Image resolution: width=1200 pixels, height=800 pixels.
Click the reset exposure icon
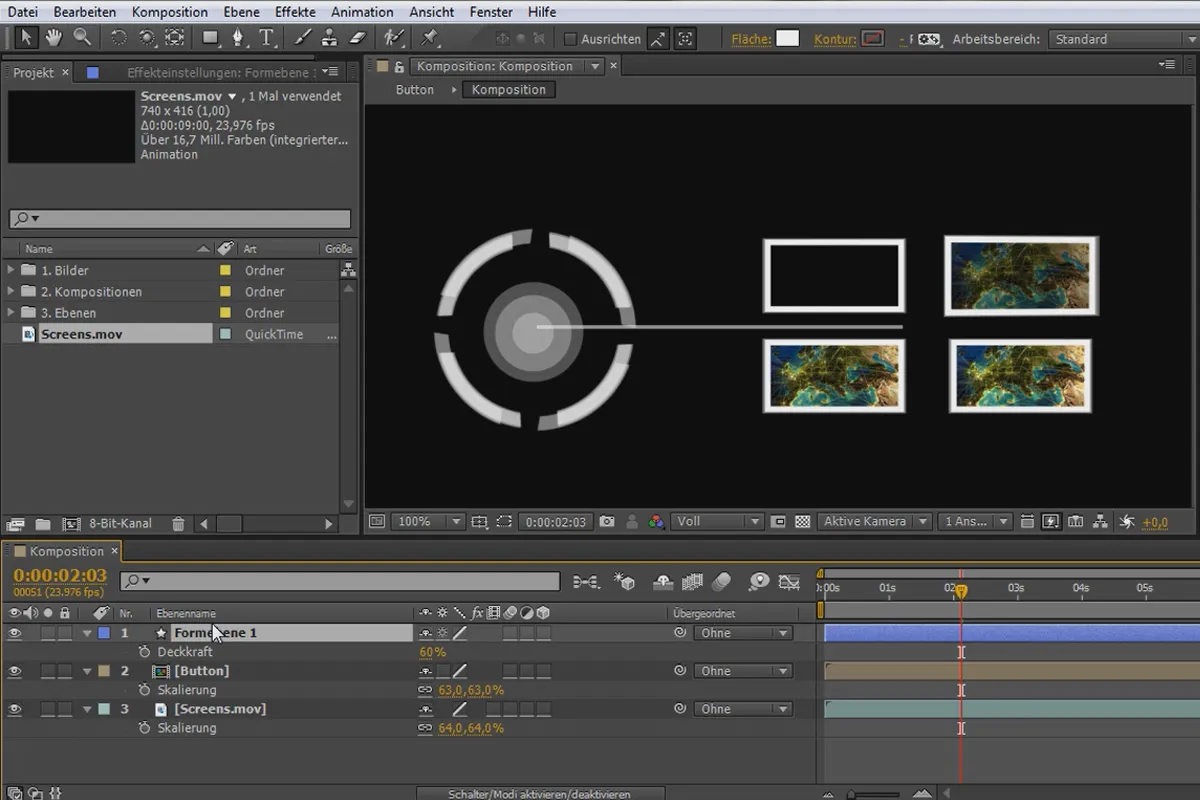(x=1127, y=522)
